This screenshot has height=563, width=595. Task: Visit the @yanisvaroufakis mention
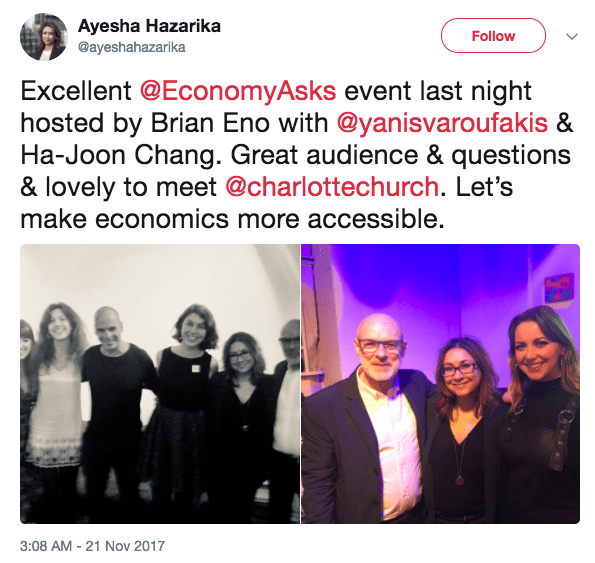(x=442, y=123)
